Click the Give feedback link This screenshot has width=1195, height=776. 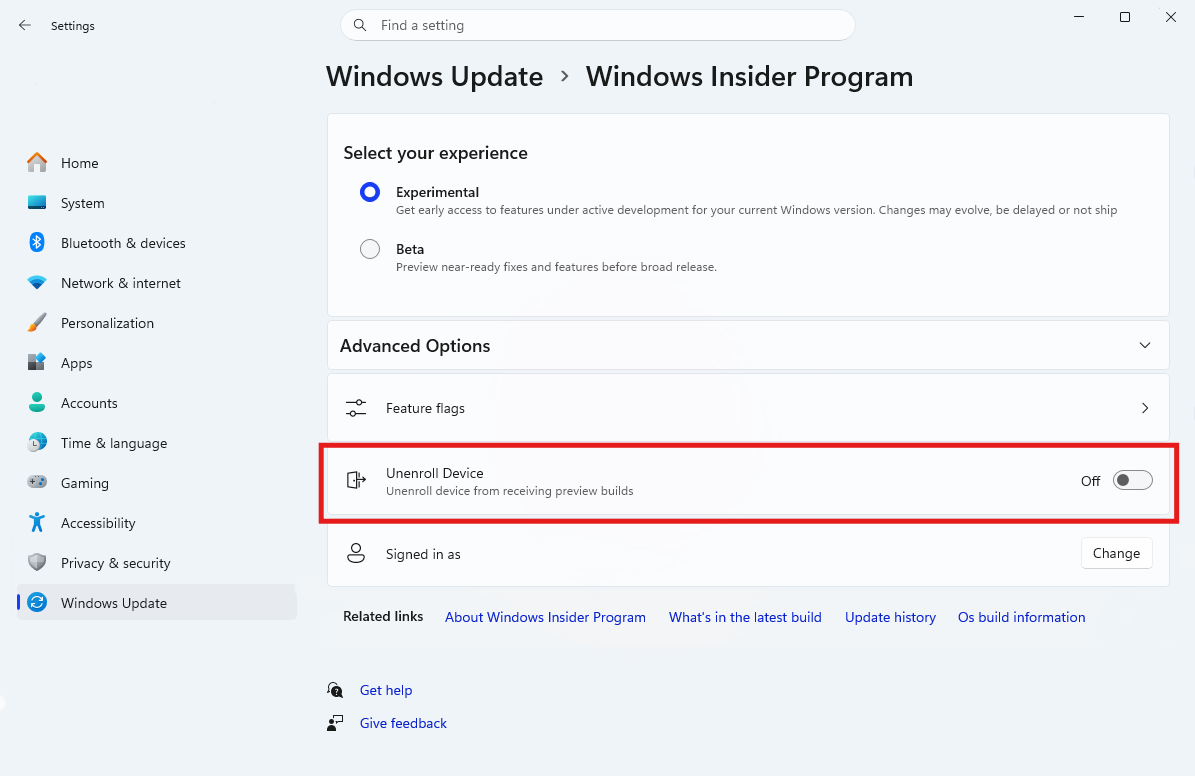coord(403,723)
